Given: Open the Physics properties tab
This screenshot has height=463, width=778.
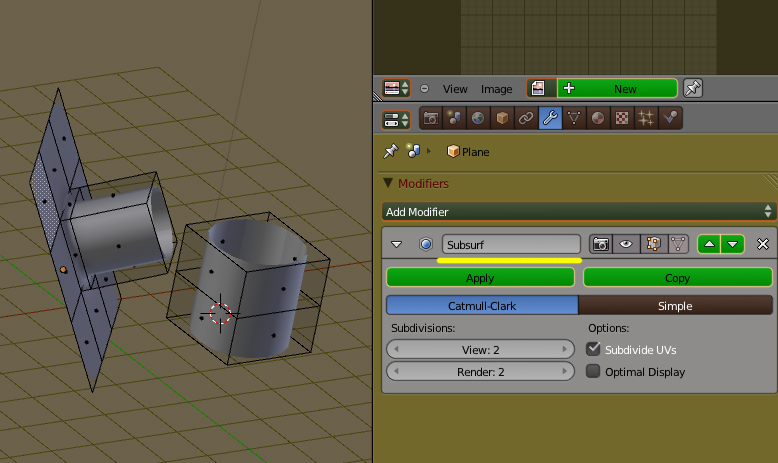Looking at the screenshot, I should 670,118.
